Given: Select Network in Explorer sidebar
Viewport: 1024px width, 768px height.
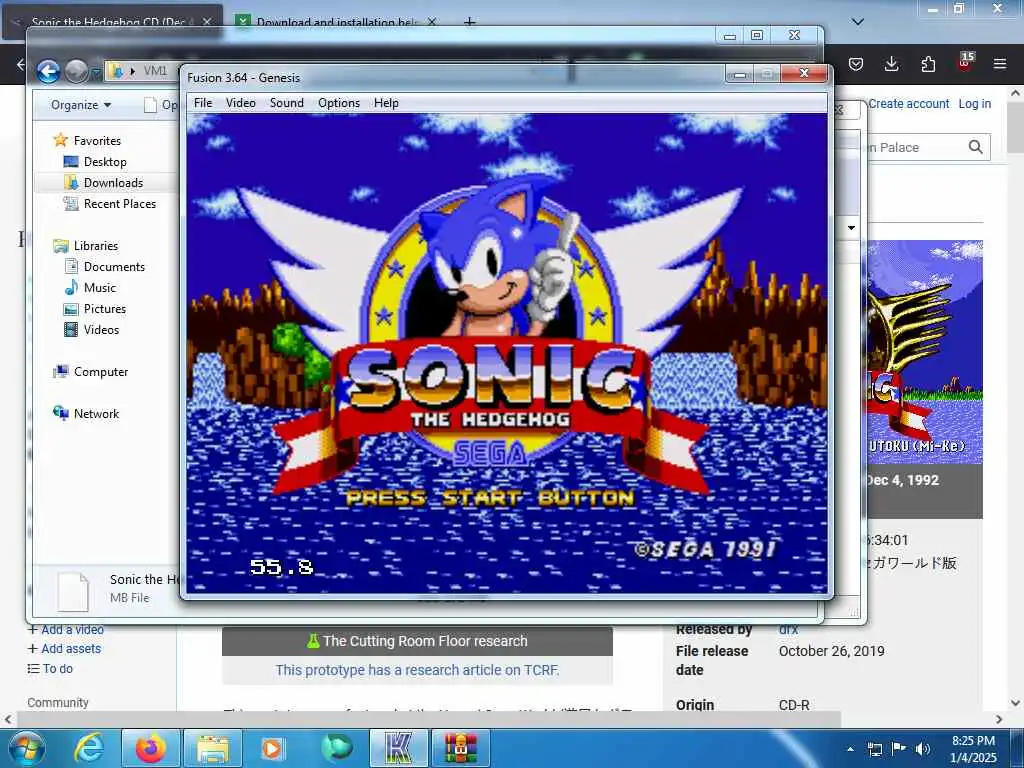Looking at the screenshot, I should click(96, 413).
